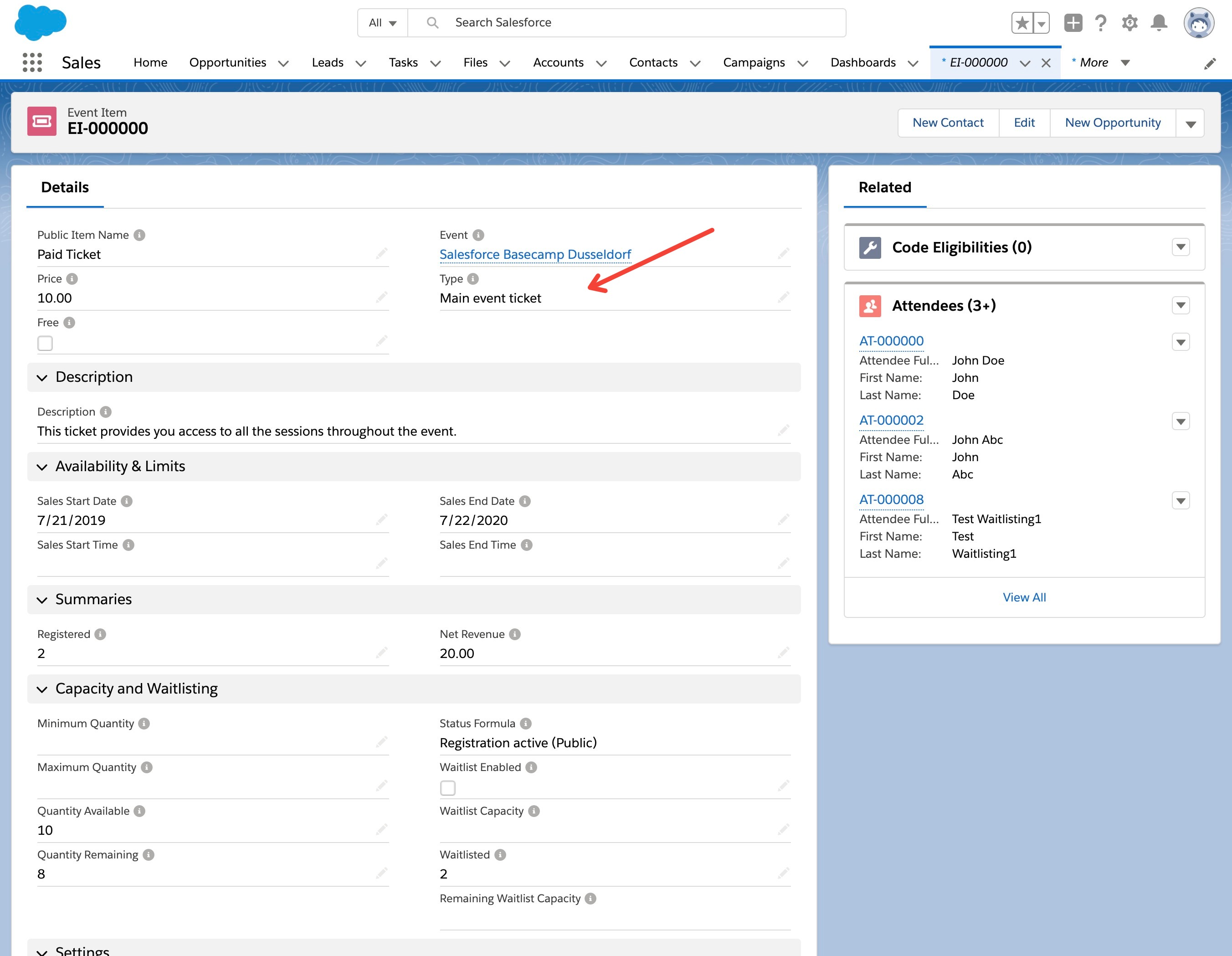Expand the Leads nav dropdown chevron
Screen dimensions: 1232x956
point(360,63)
